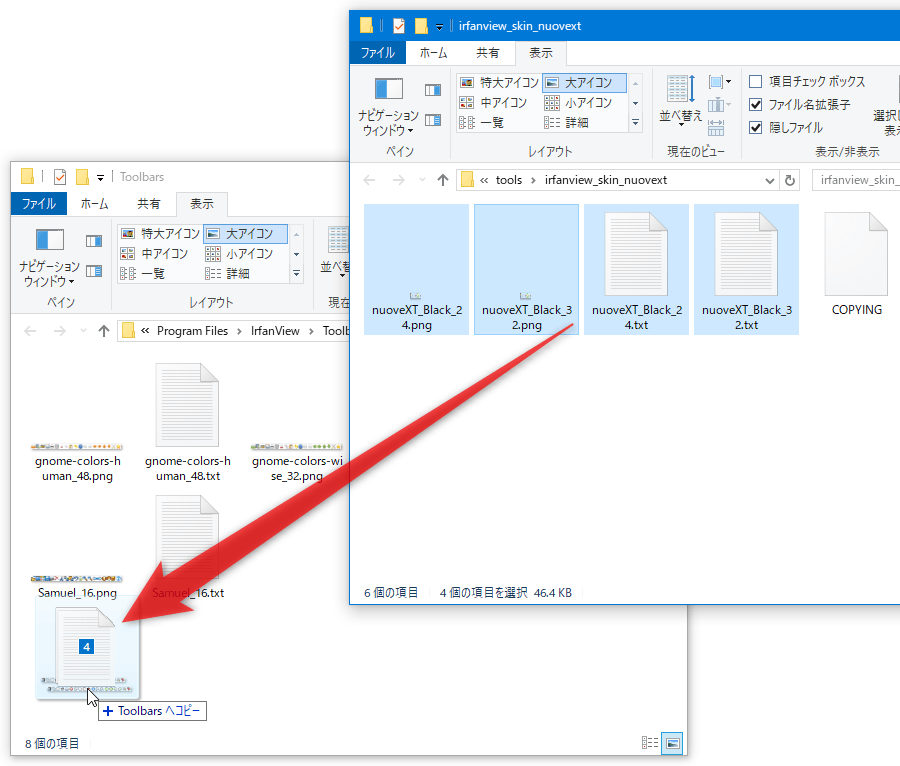Click details pane icon in Toolbars window
900x766 pixels.
pyautogui.click(x=94, y=271)
